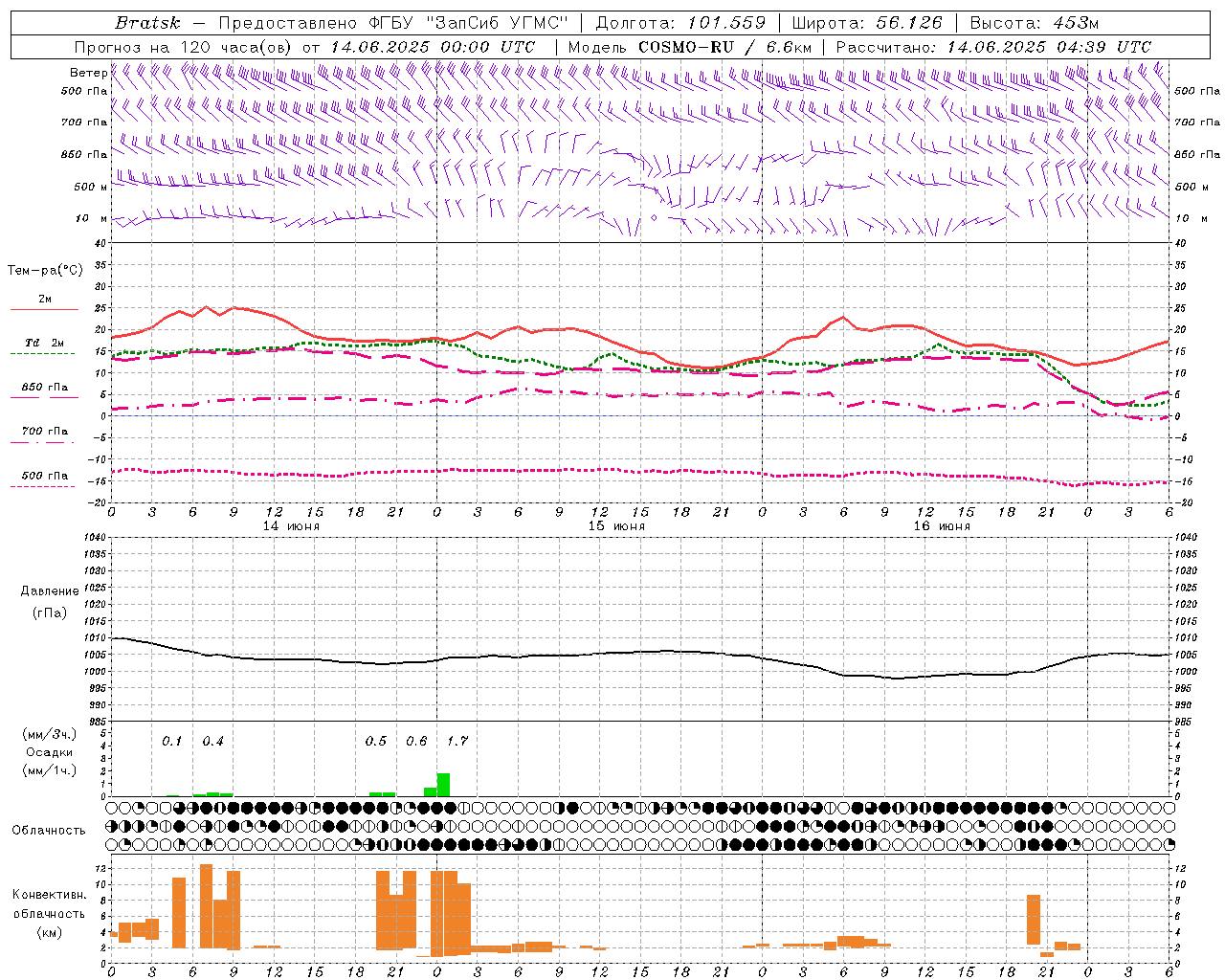
Task: Select the '0.4' precipitation amount
Action: tap(212, 742)
